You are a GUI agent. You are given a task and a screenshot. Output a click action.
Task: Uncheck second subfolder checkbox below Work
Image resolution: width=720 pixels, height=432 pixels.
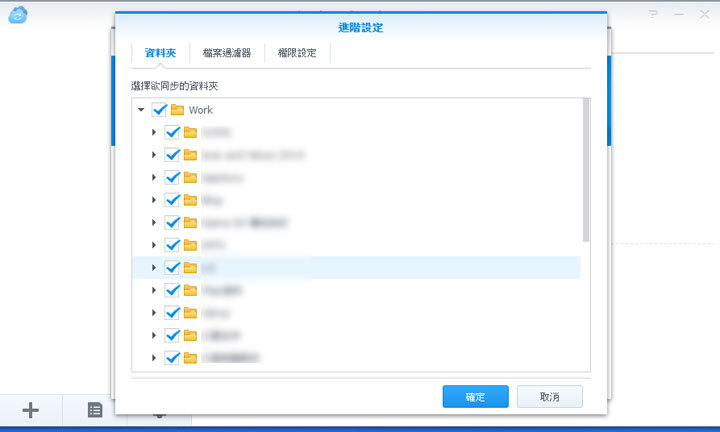point(172,155)
